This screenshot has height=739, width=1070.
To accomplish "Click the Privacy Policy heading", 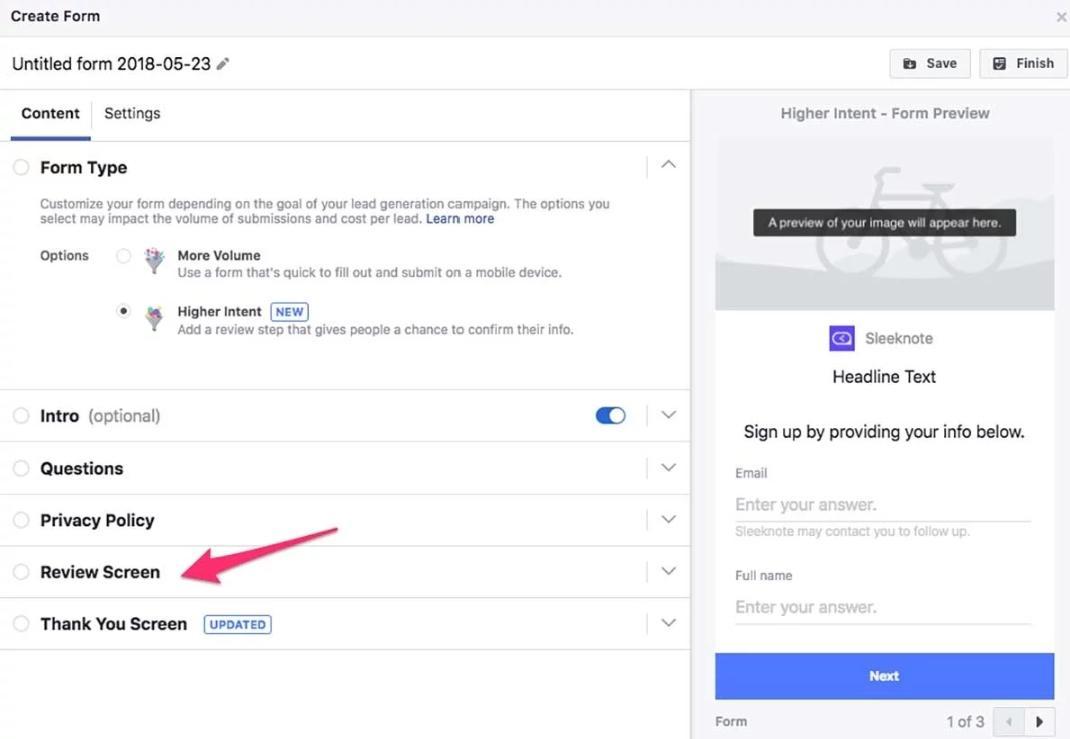I will click(x=98, y=521).
